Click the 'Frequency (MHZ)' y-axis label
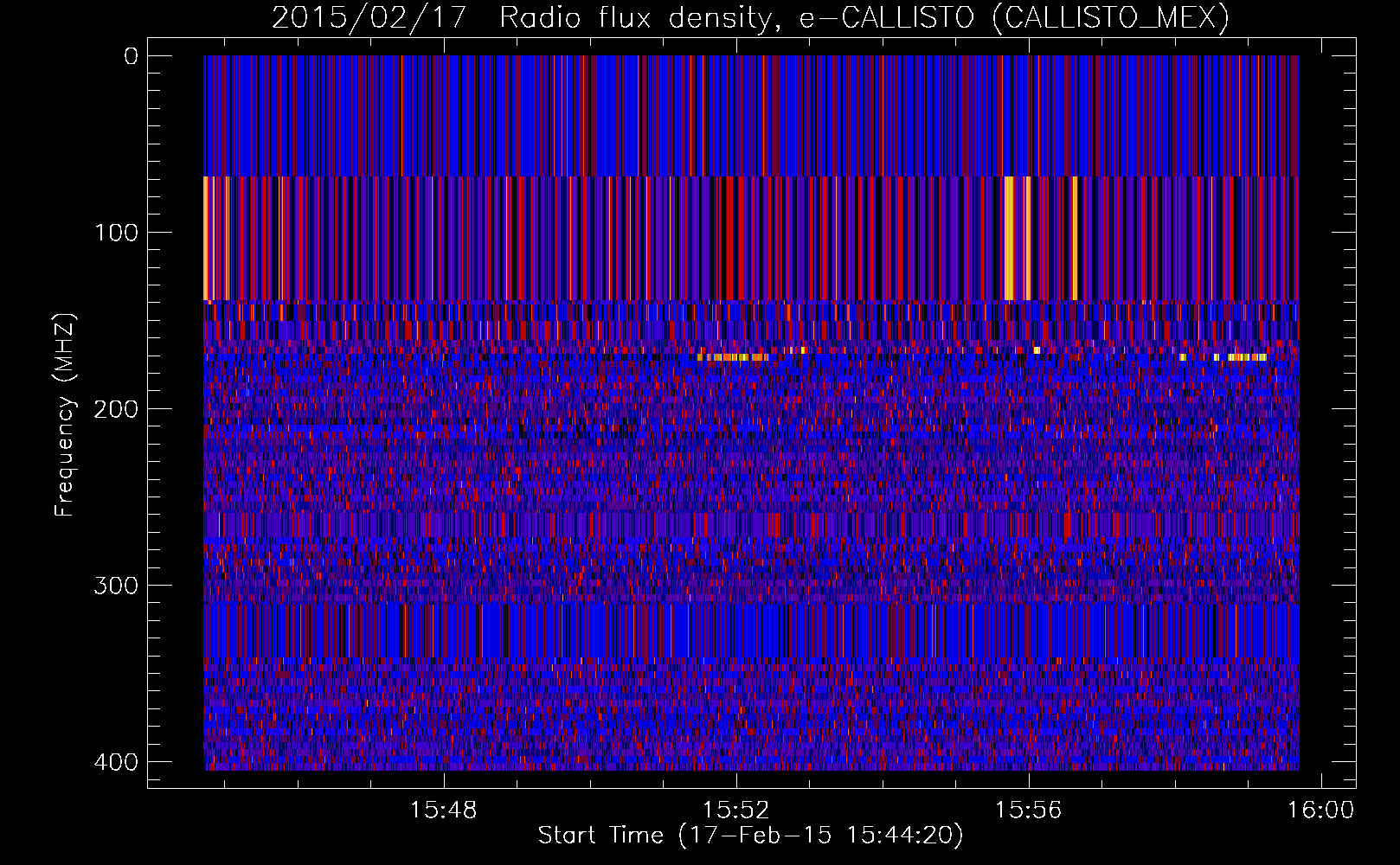 pyautogui.click(x=65, y=414)
